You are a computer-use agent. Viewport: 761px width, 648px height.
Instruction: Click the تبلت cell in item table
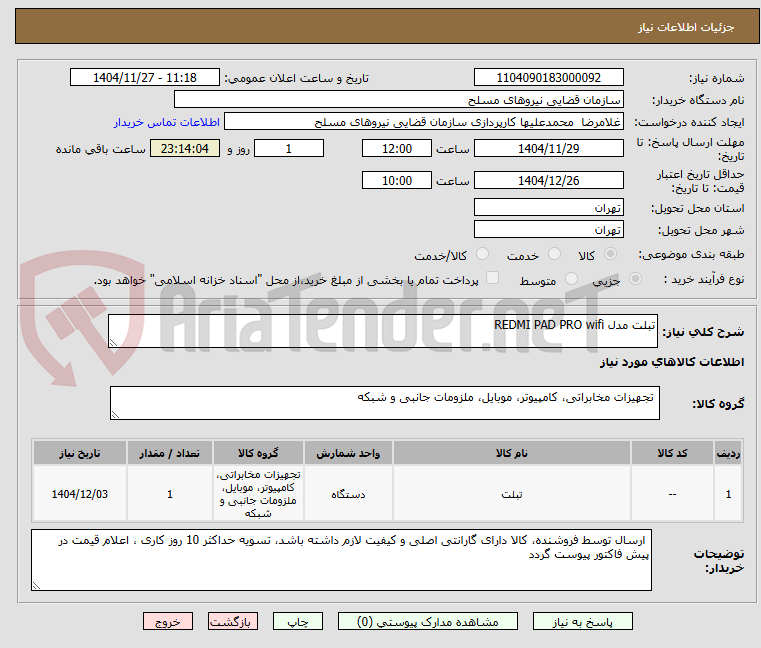pyautogui.click(x=512, y=494)
